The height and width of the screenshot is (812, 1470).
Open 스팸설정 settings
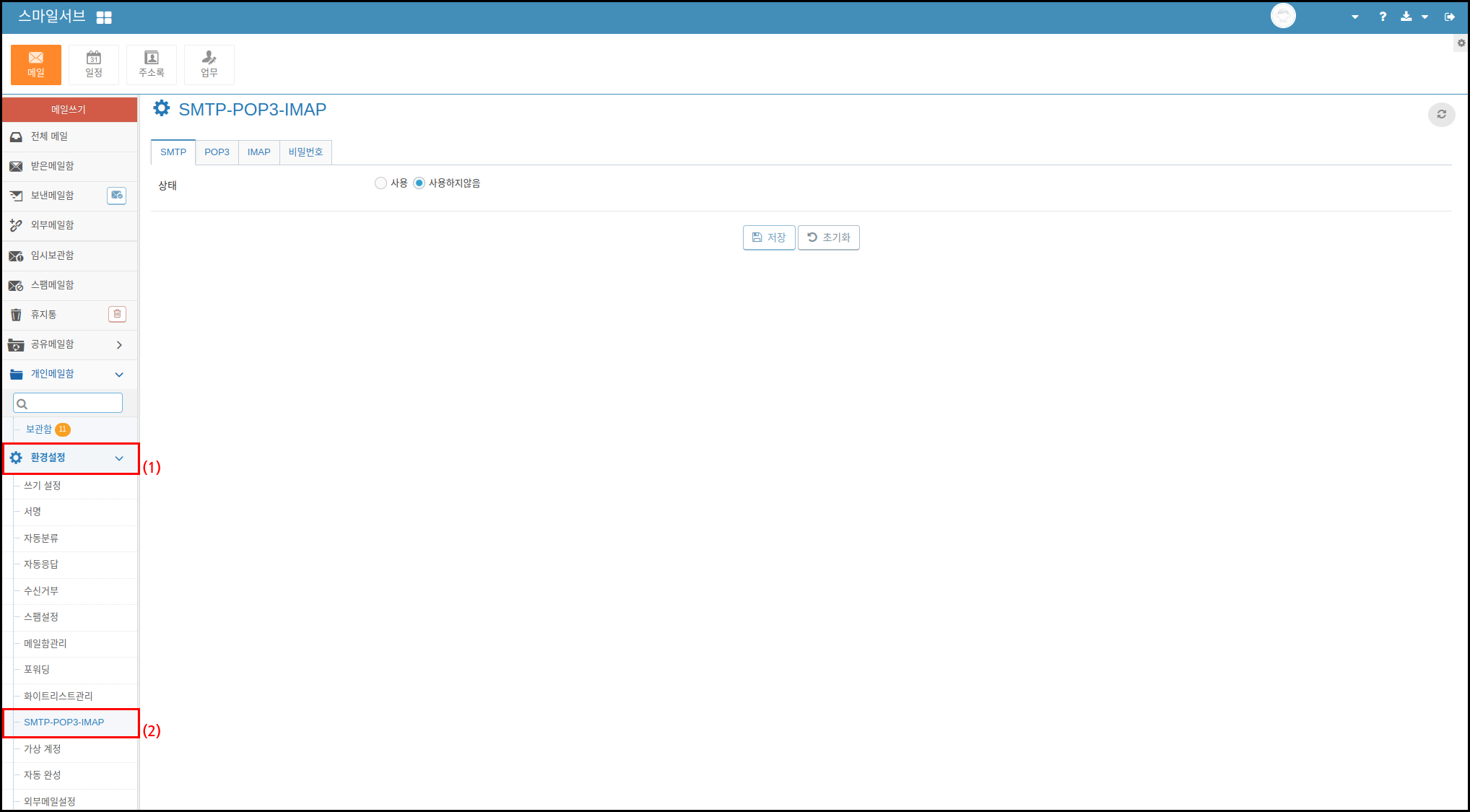coord(41,617)
